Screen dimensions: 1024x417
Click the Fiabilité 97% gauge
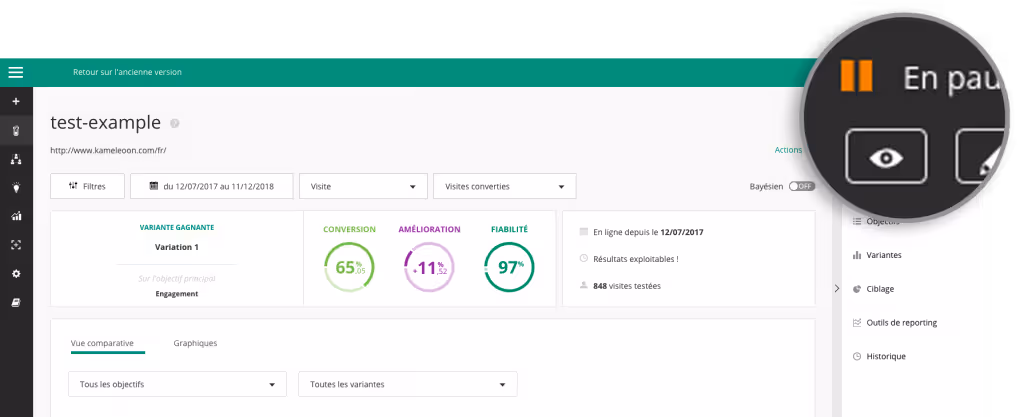[509, 267]
